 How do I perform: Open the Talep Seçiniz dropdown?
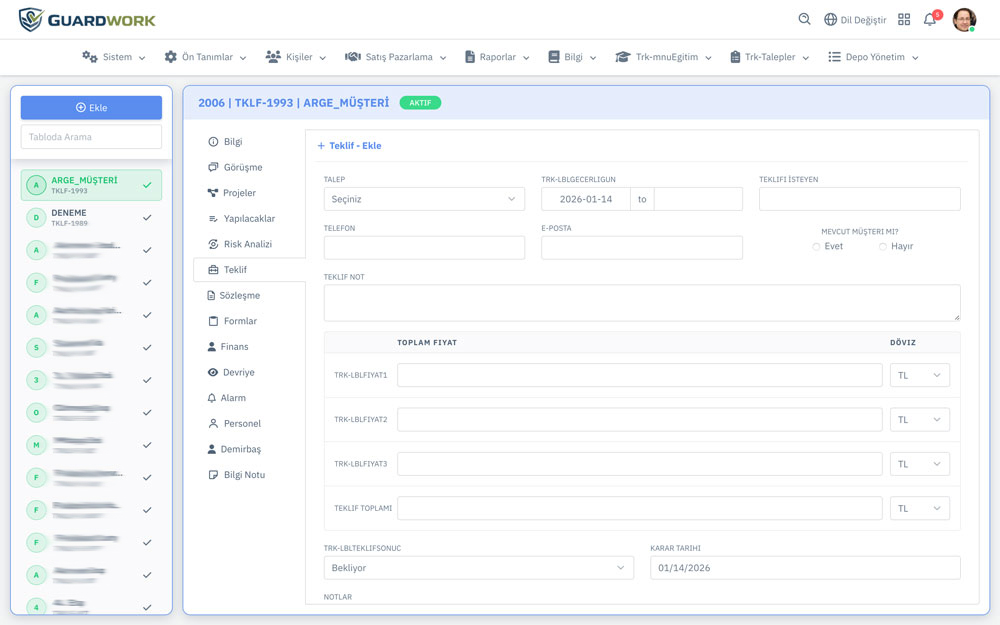point(424,199)
